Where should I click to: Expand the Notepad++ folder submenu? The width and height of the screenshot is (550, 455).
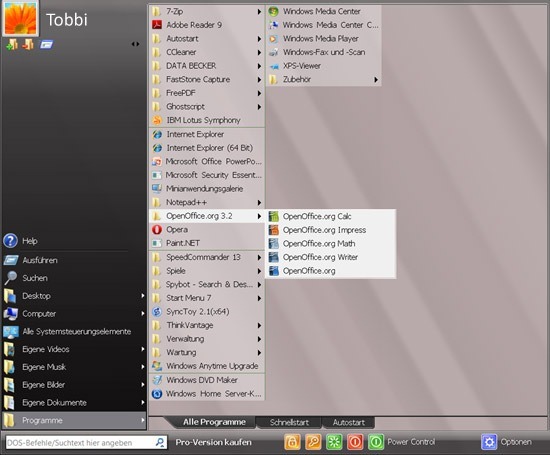(207, 202)
